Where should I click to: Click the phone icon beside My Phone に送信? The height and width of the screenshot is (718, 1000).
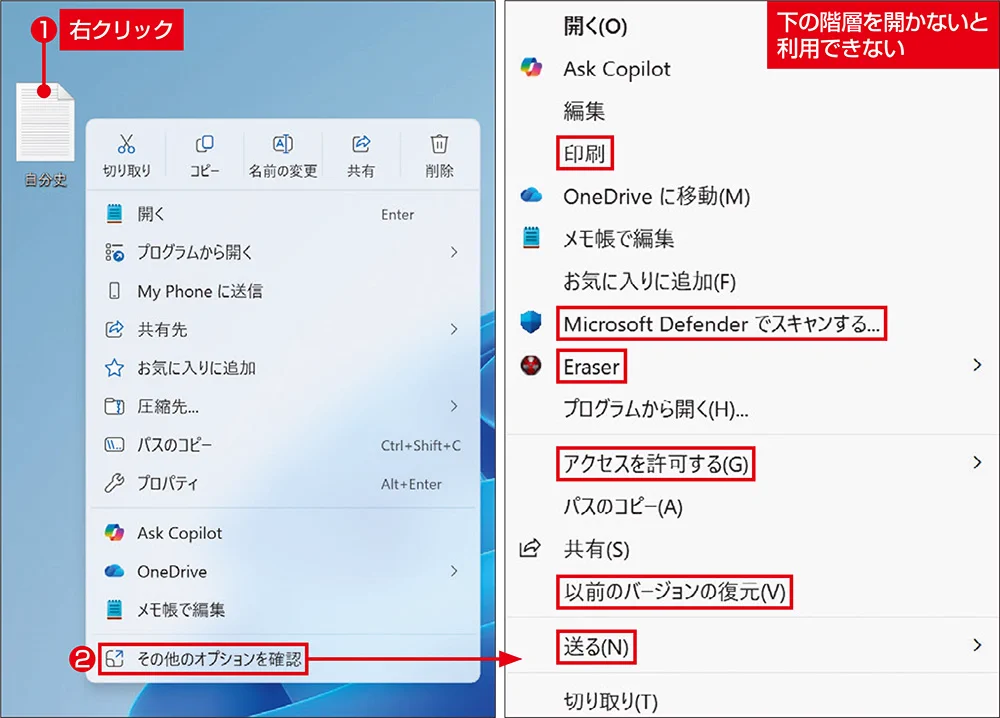114,291
